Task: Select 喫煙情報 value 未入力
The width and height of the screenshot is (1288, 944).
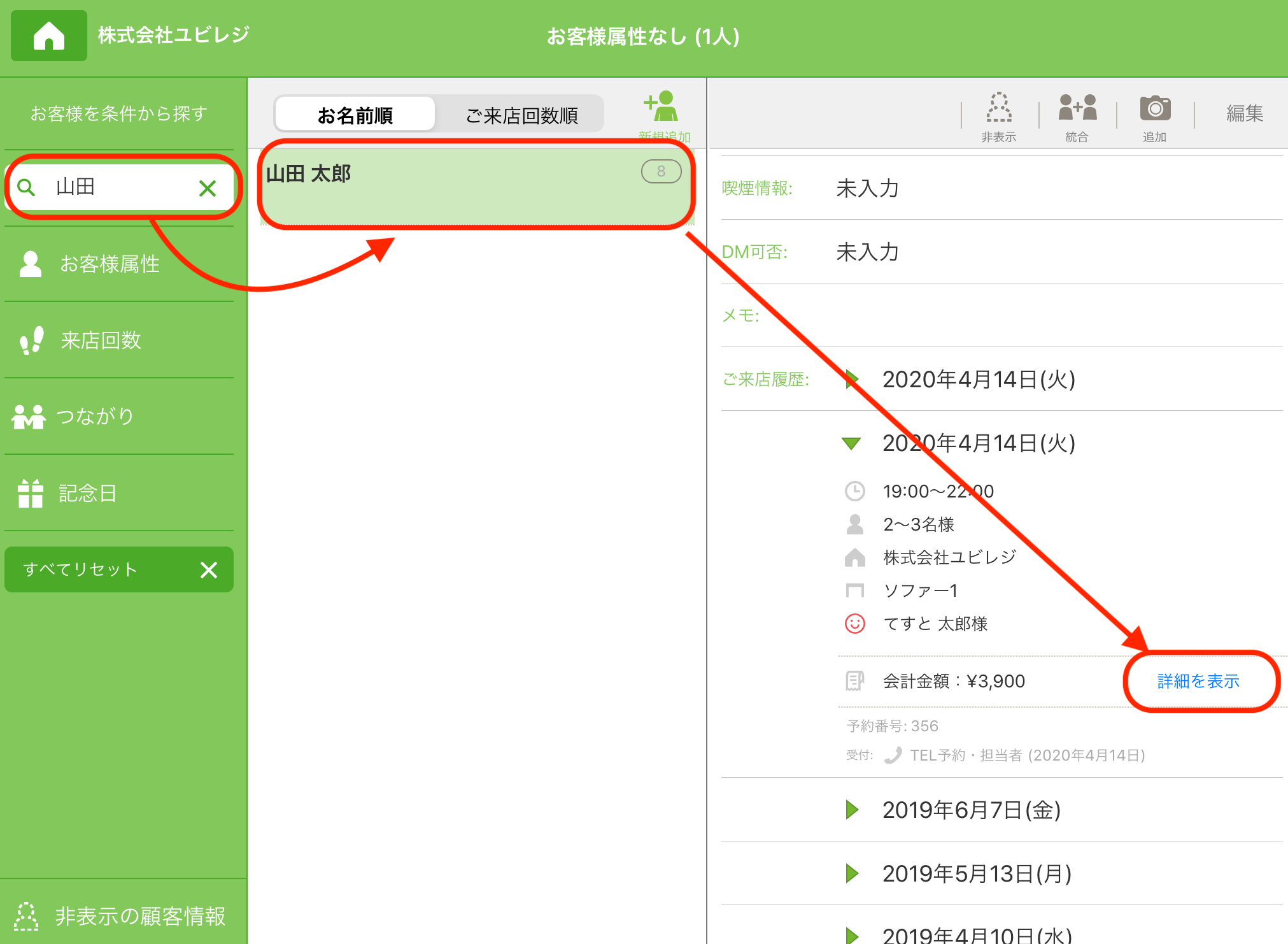Action: click(x=867, y=188)
